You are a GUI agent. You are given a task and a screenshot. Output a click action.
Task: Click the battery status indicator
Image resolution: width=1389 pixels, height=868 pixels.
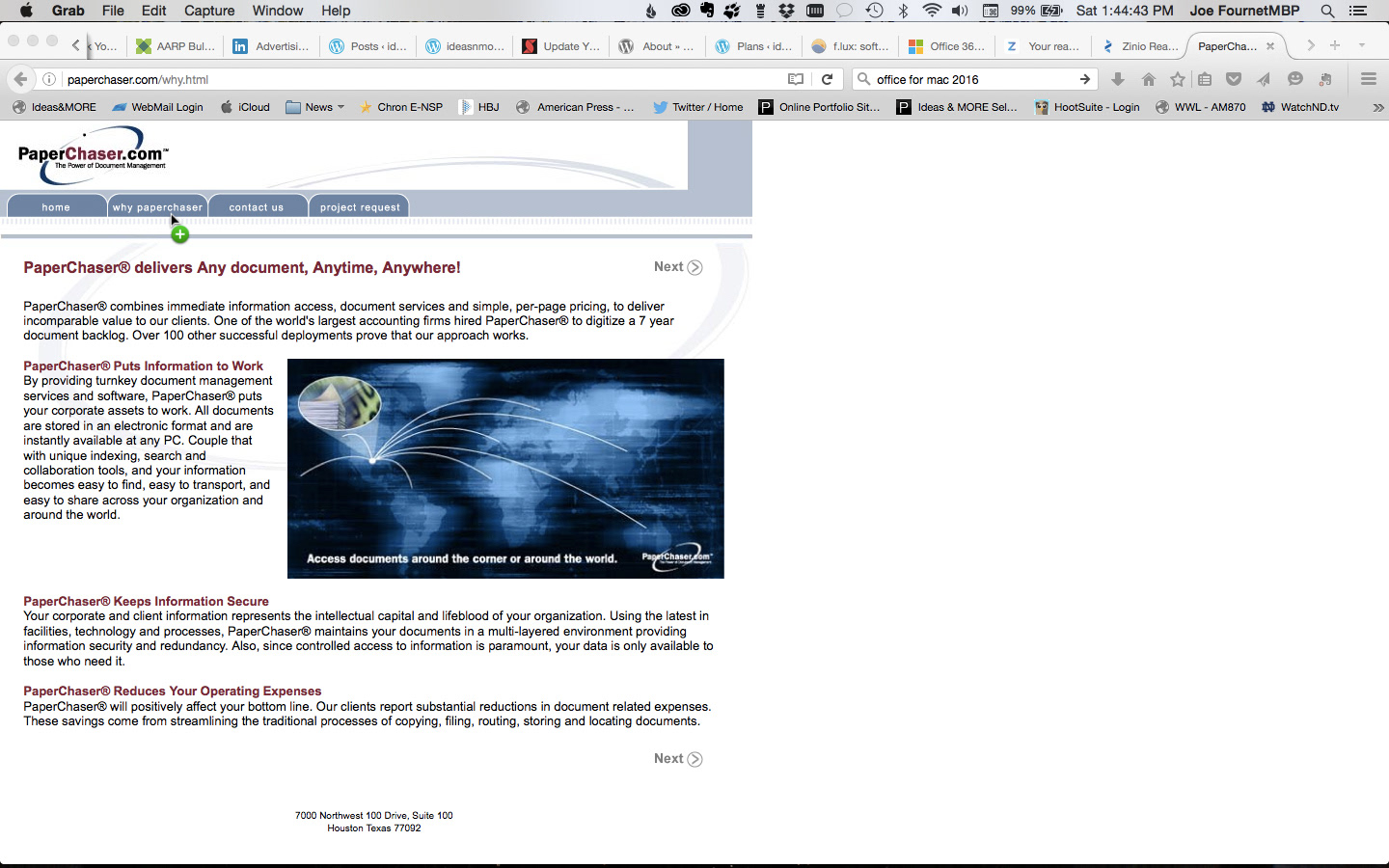1037,11
